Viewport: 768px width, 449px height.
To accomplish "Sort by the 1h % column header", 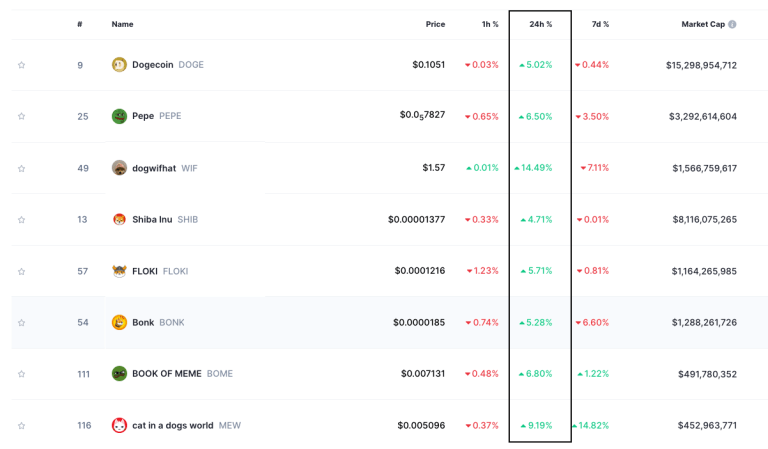I will 489,24.
